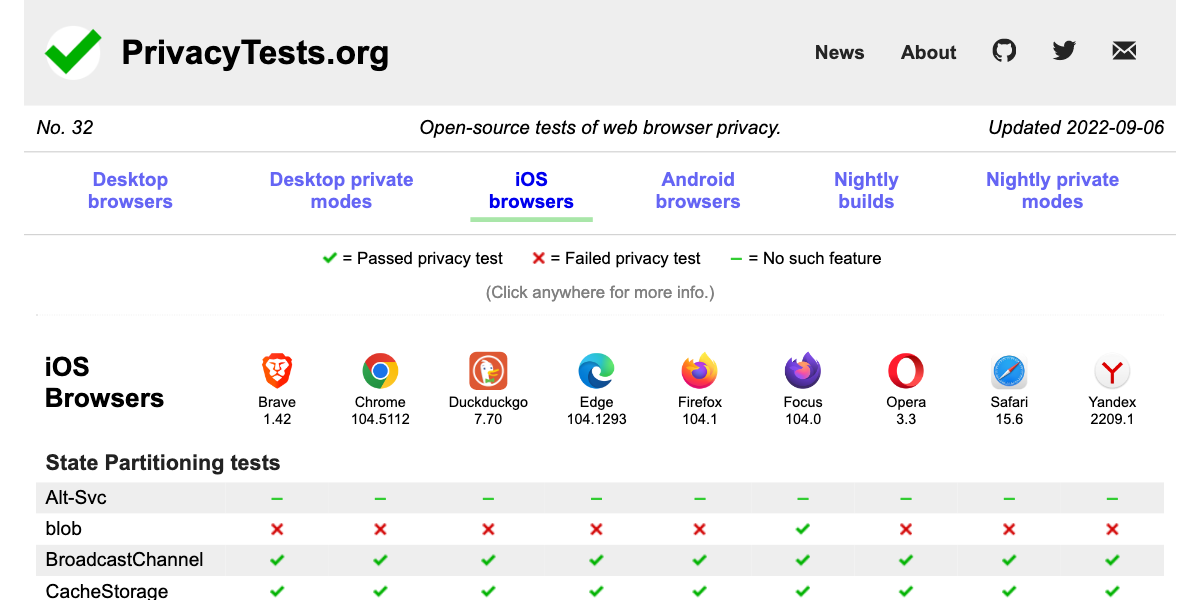Open the About page
Screen dimensions: 1200x600
click(928, 52)
